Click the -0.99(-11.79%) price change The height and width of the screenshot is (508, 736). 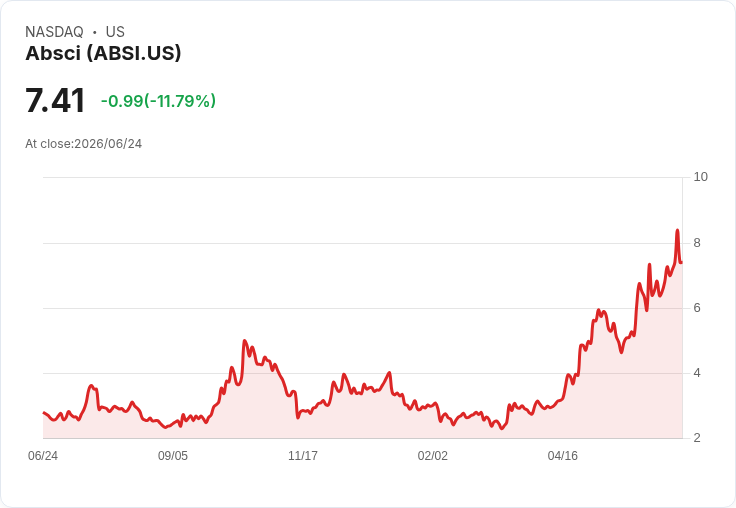click(x=158, y=101)
